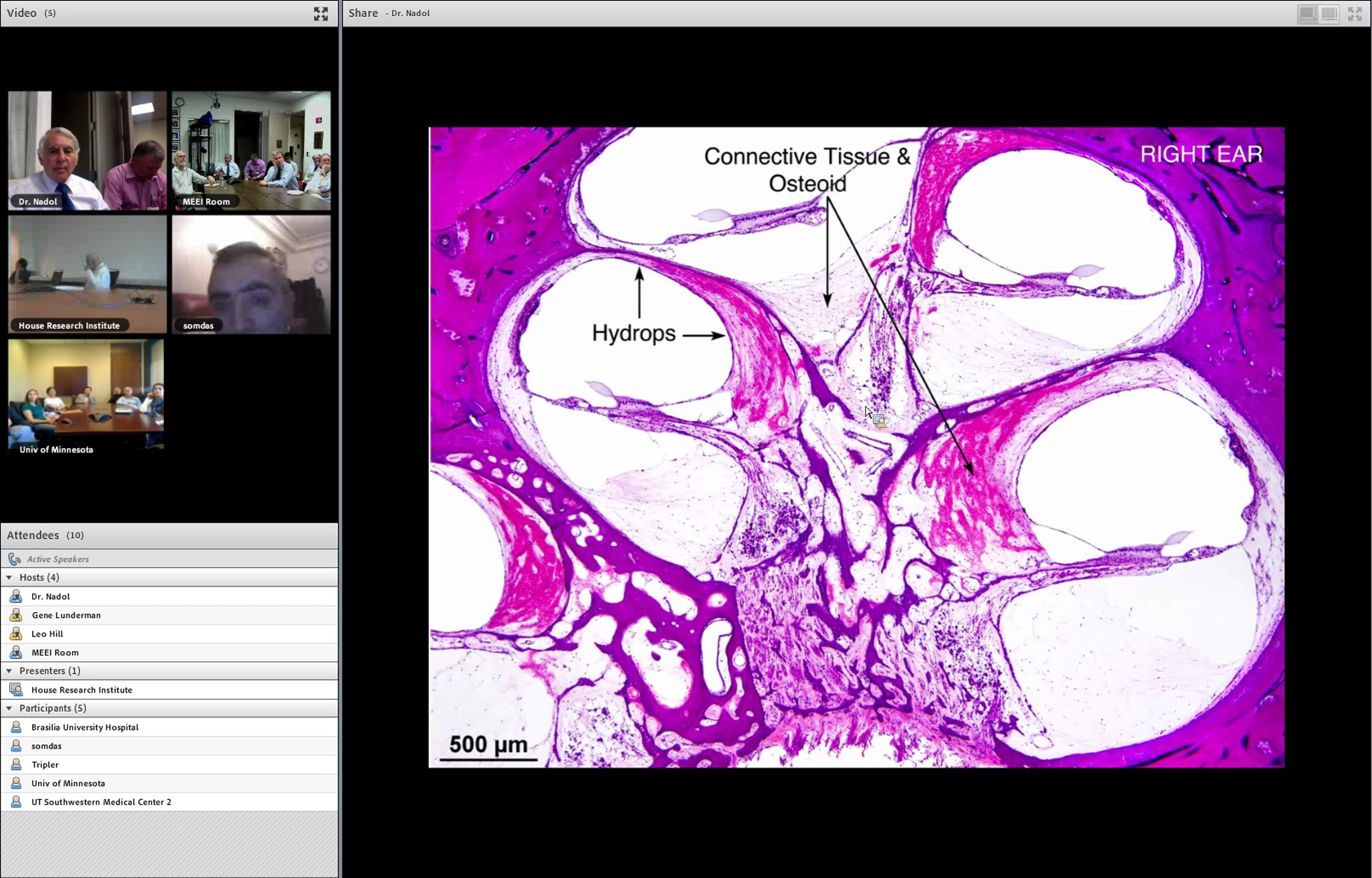Click the House Research Institute video feed
Screen dimensions: 1372x878
87,274
